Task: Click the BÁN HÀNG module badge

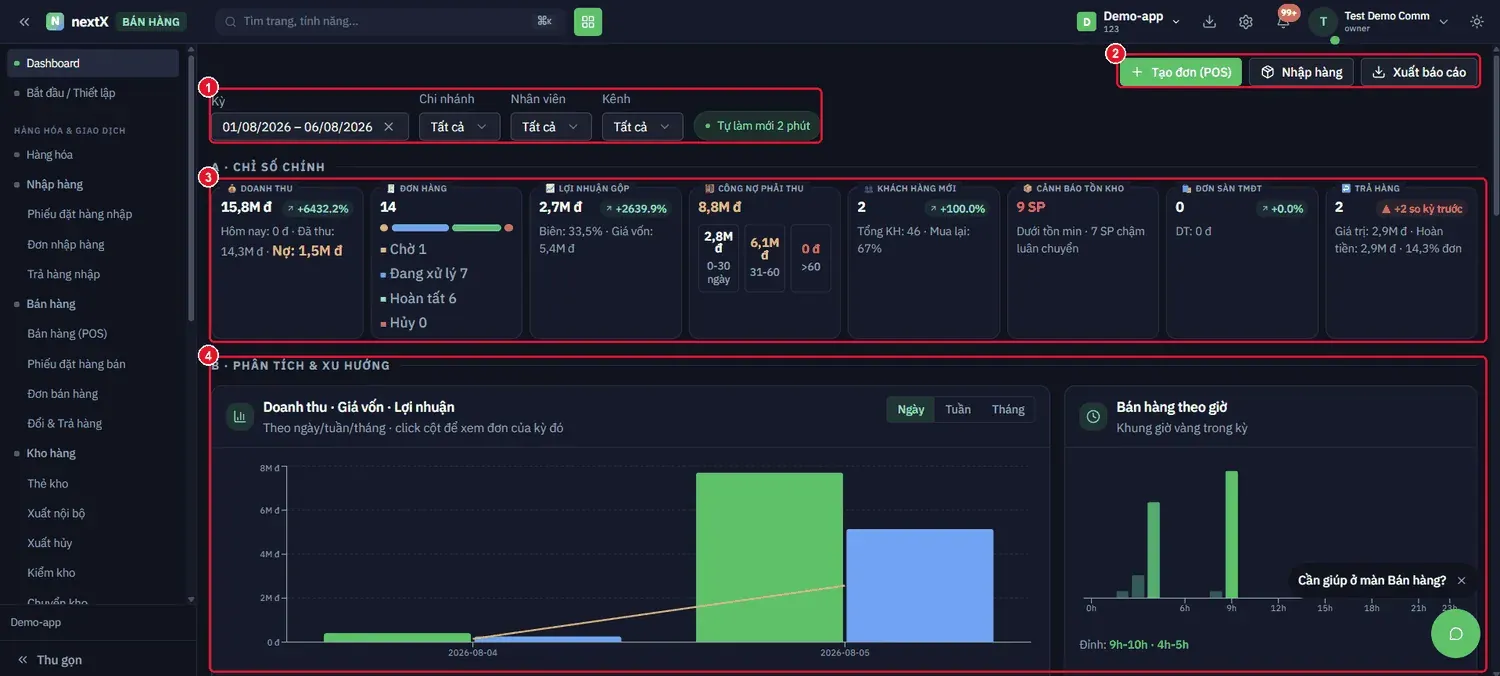Action: (151, 21)
